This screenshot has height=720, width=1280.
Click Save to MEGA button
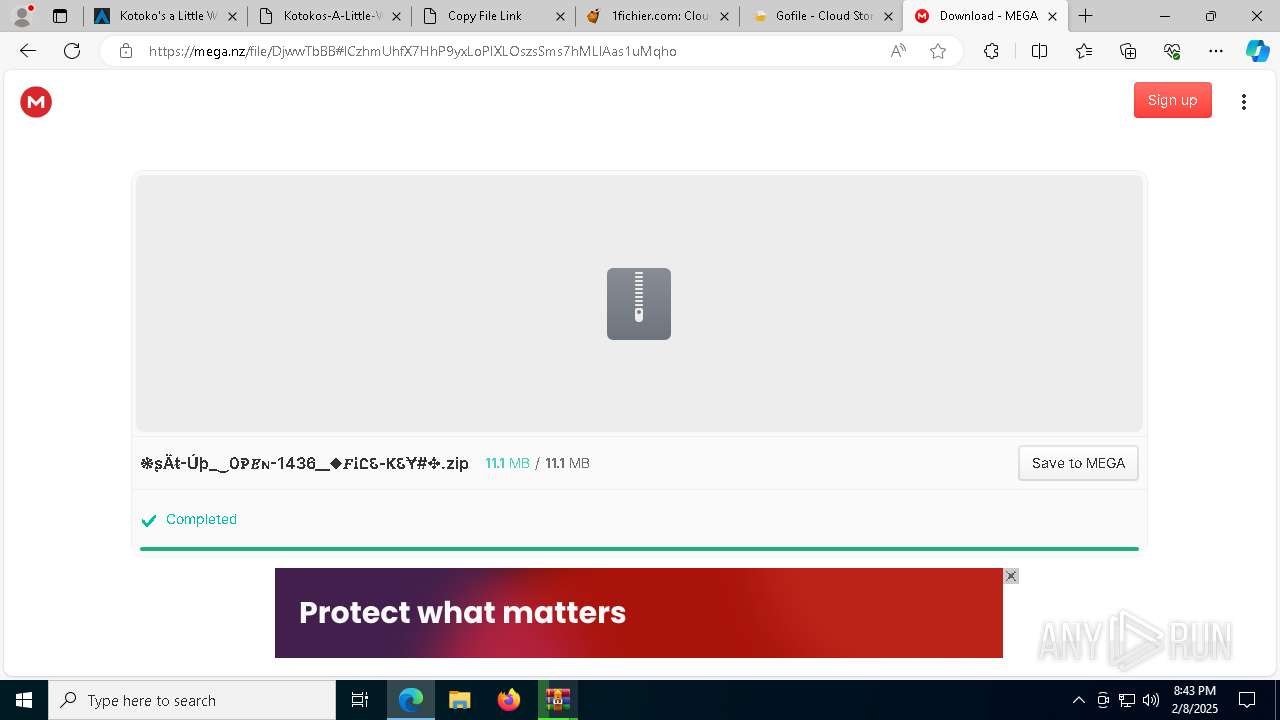click(1078, 463)
